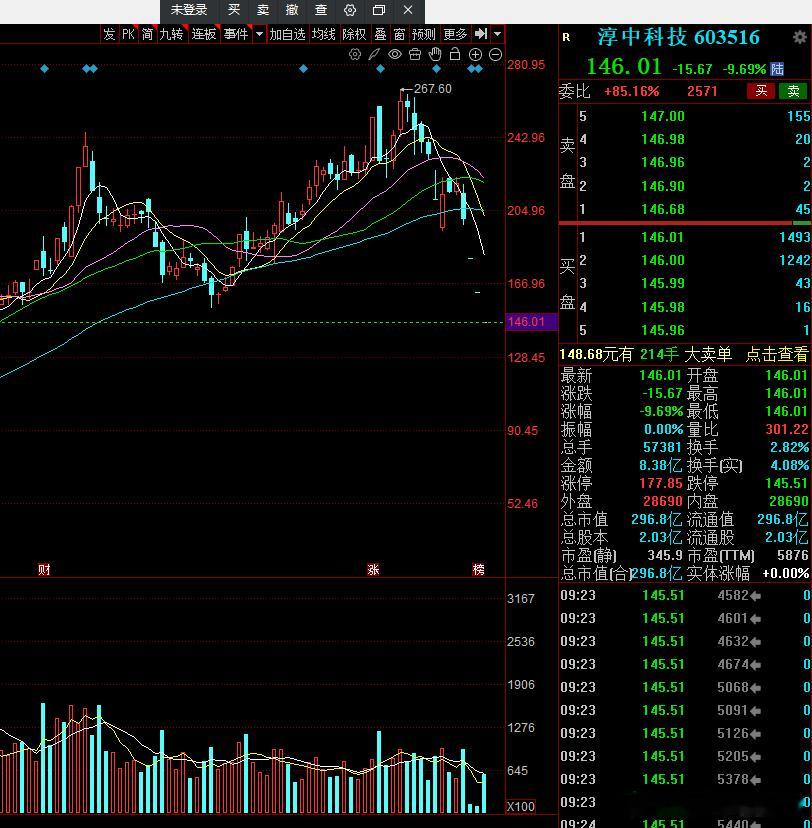The width and height of the screenshot is (812, 828).
Task: Open the 事件 events tool
Action: [236, 34]
